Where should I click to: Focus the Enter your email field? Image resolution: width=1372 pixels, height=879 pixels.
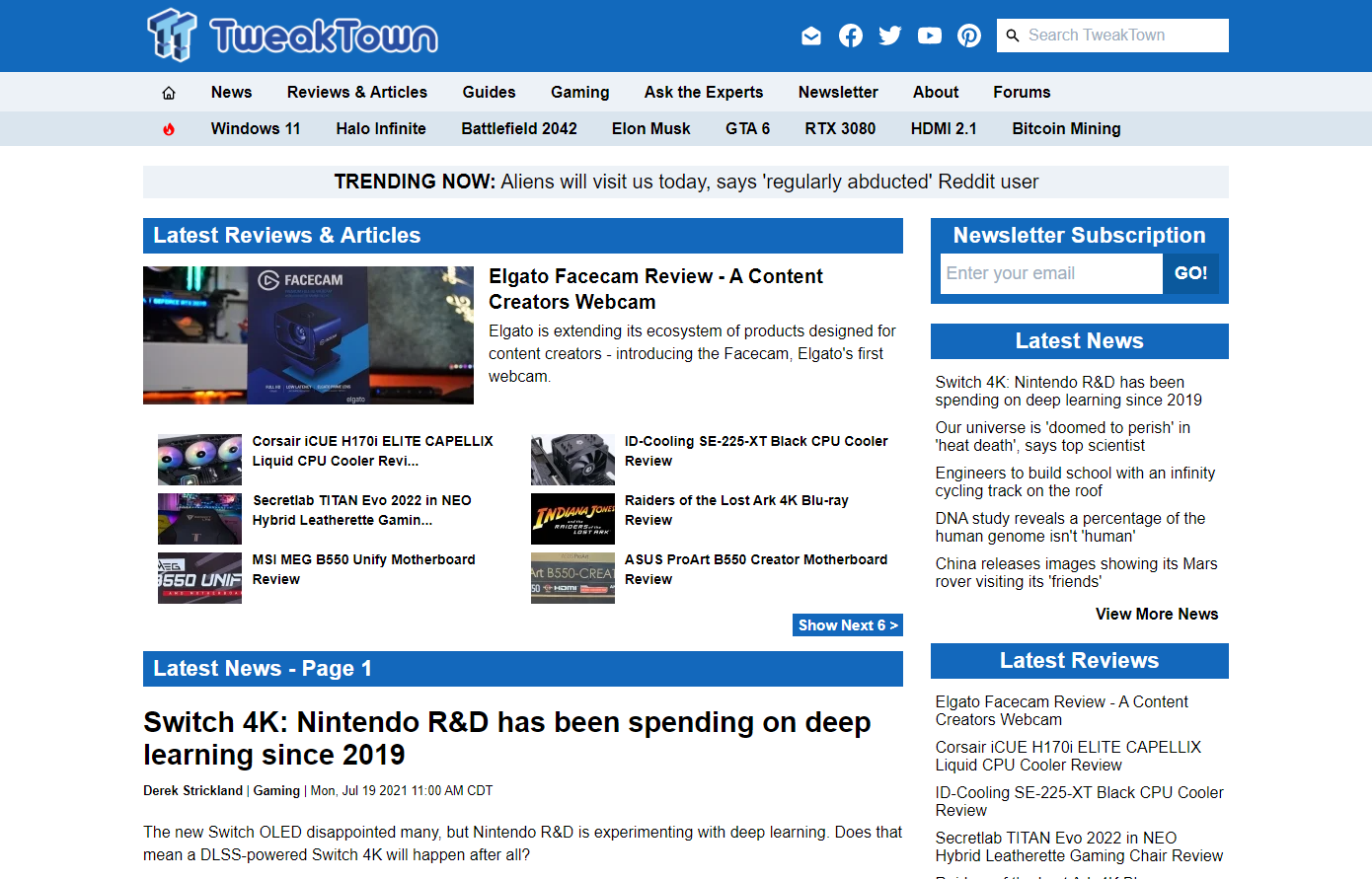1051,273
